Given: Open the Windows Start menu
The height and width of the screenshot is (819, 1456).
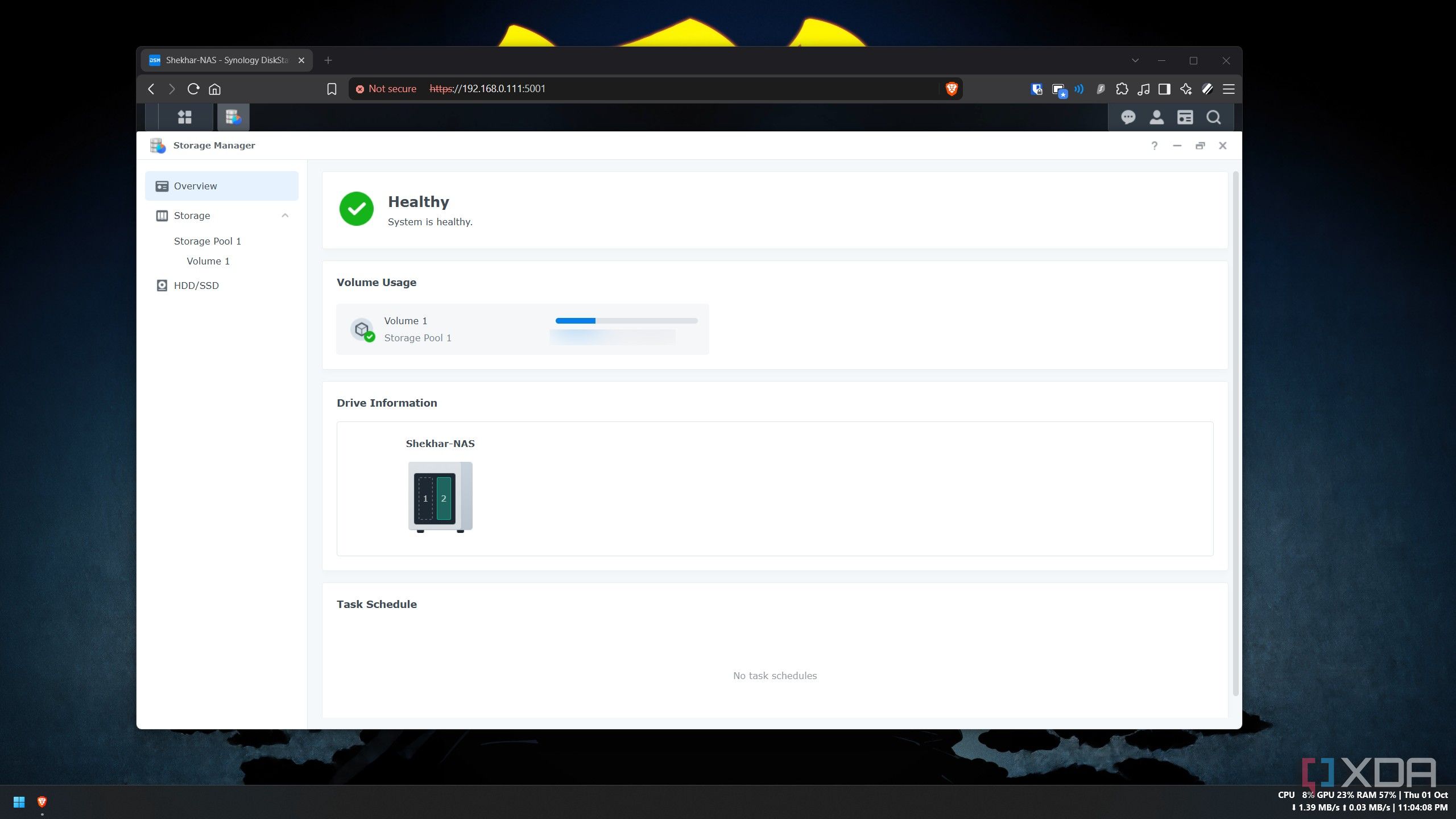Looking at the screenshot, I should coord(19,802).
